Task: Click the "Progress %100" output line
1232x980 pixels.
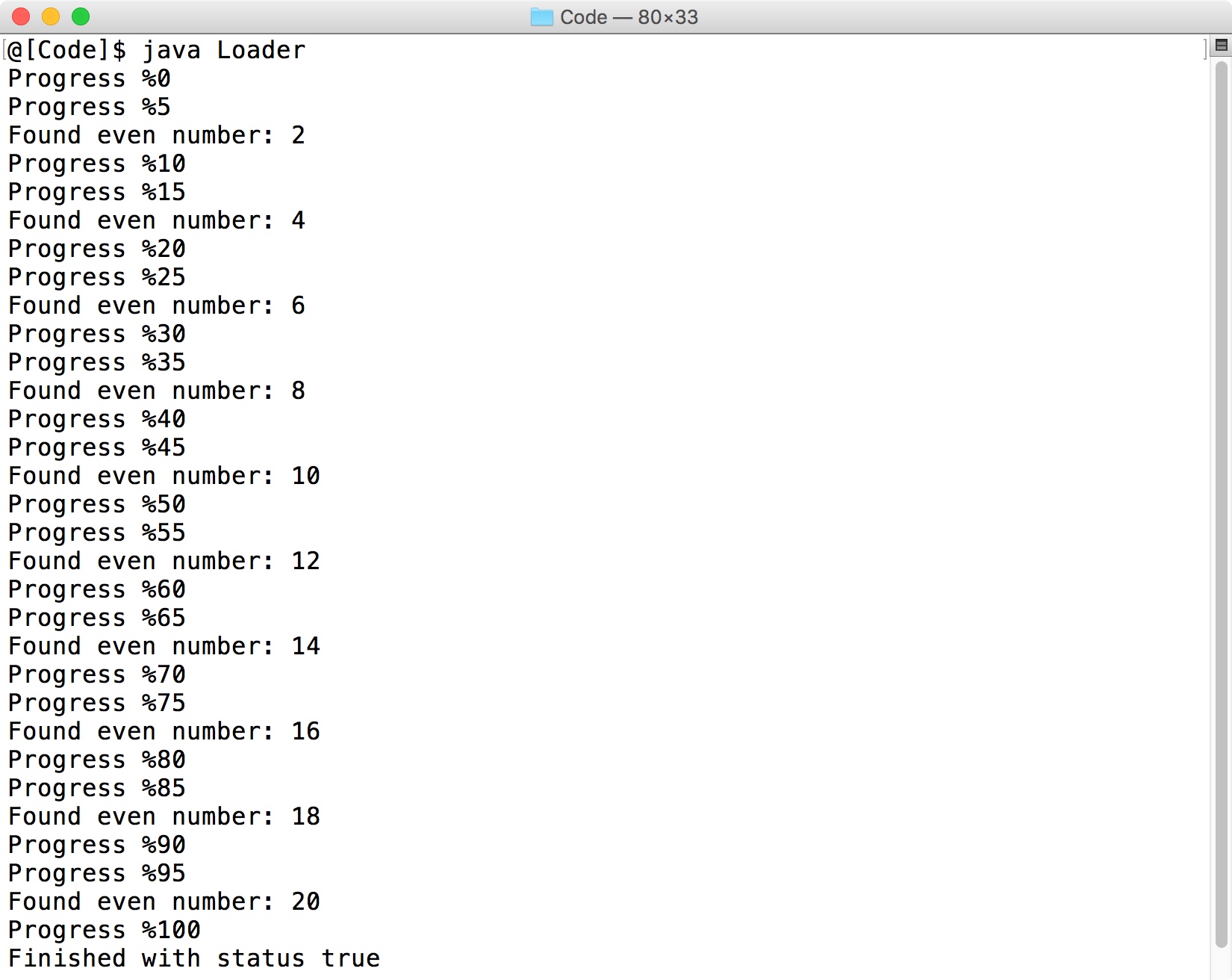Action: [105, 930]
